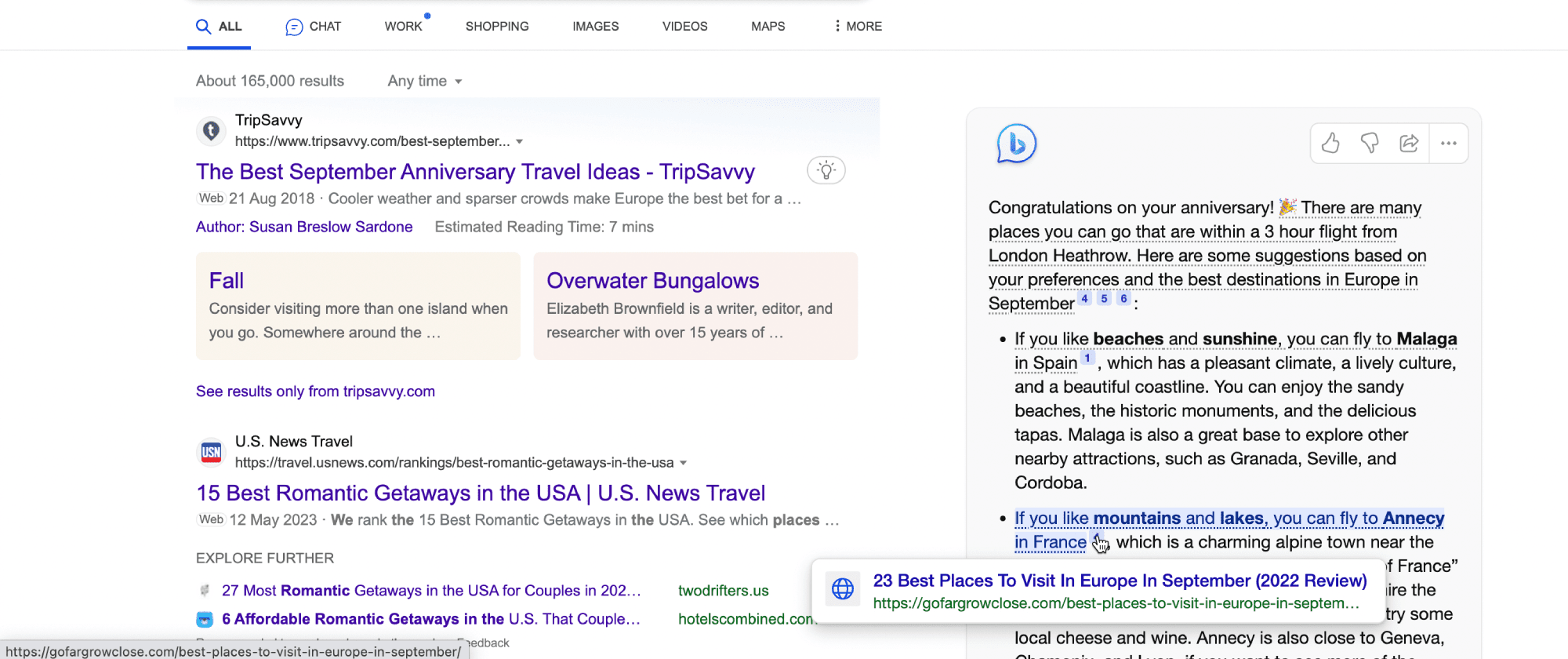Screen dimensions: 1568x659
Task: Click See results only from tripsavvy.com
Action: tap(315, 391)
